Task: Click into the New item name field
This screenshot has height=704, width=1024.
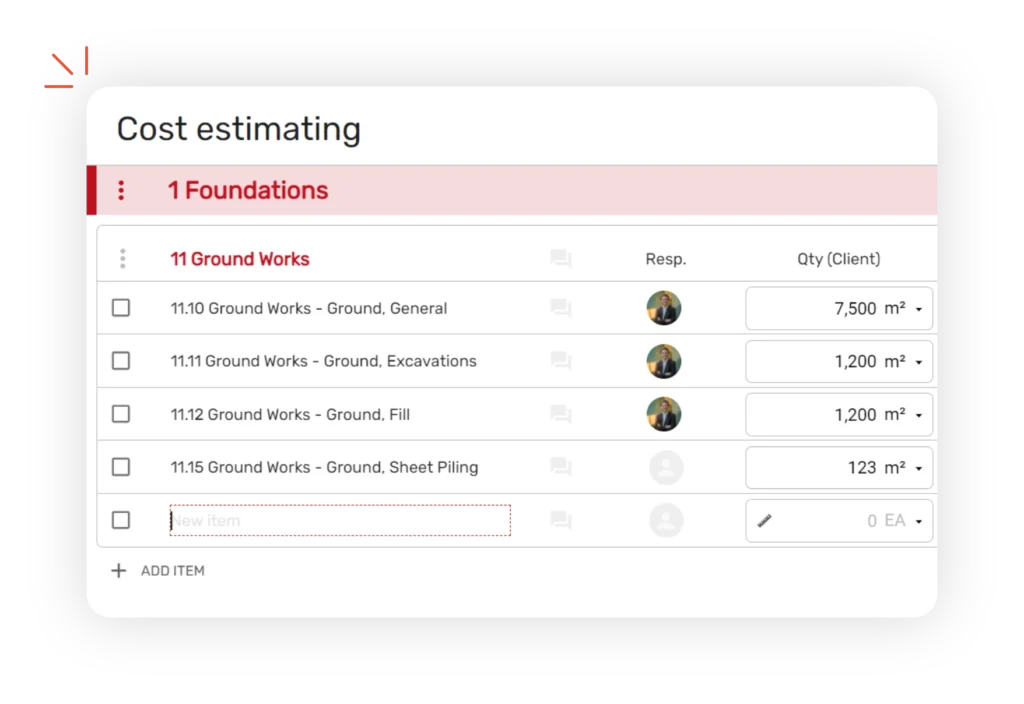Action: 340,520
